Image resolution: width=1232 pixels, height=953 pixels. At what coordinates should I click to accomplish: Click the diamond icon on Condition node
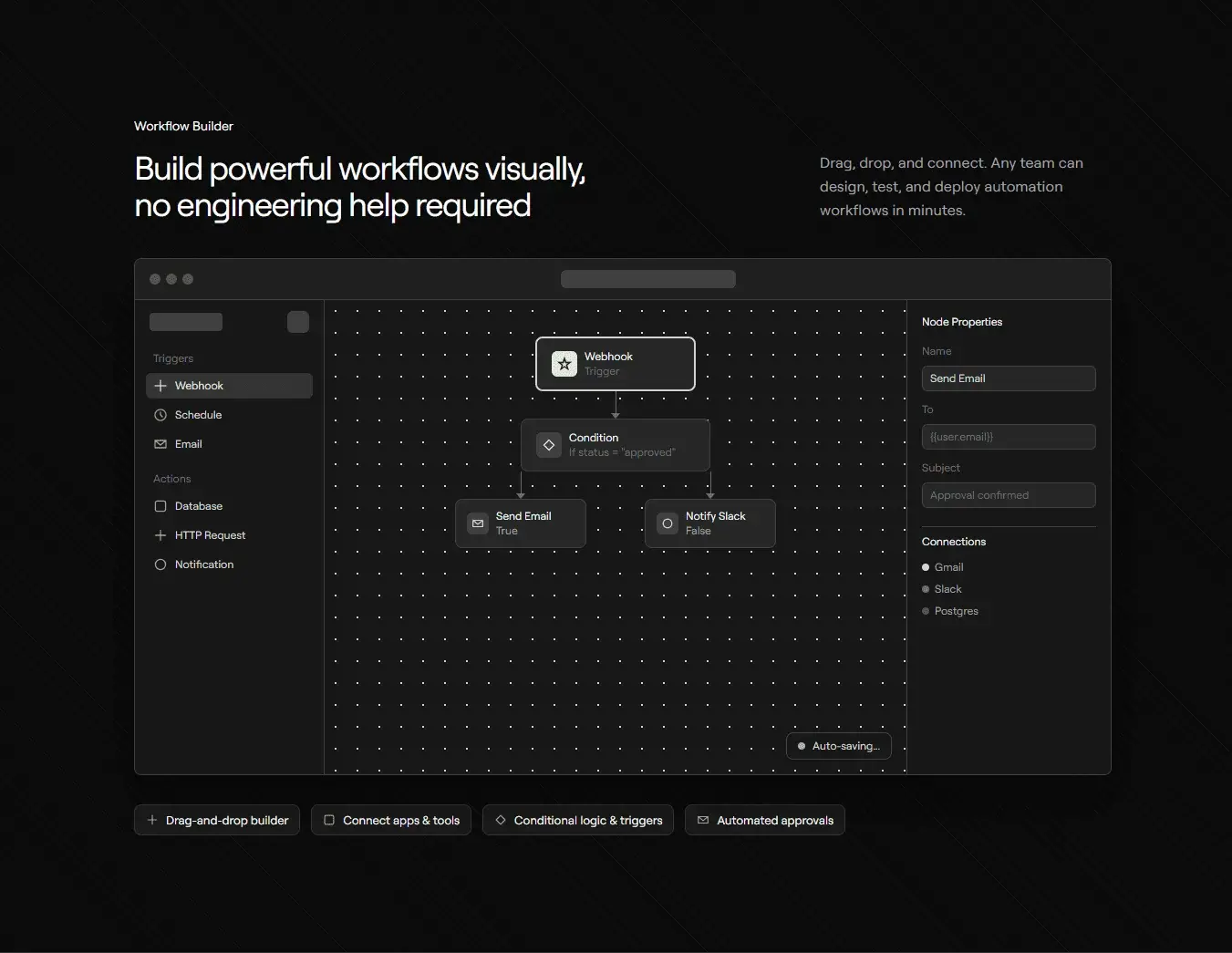tap(549, 445)
